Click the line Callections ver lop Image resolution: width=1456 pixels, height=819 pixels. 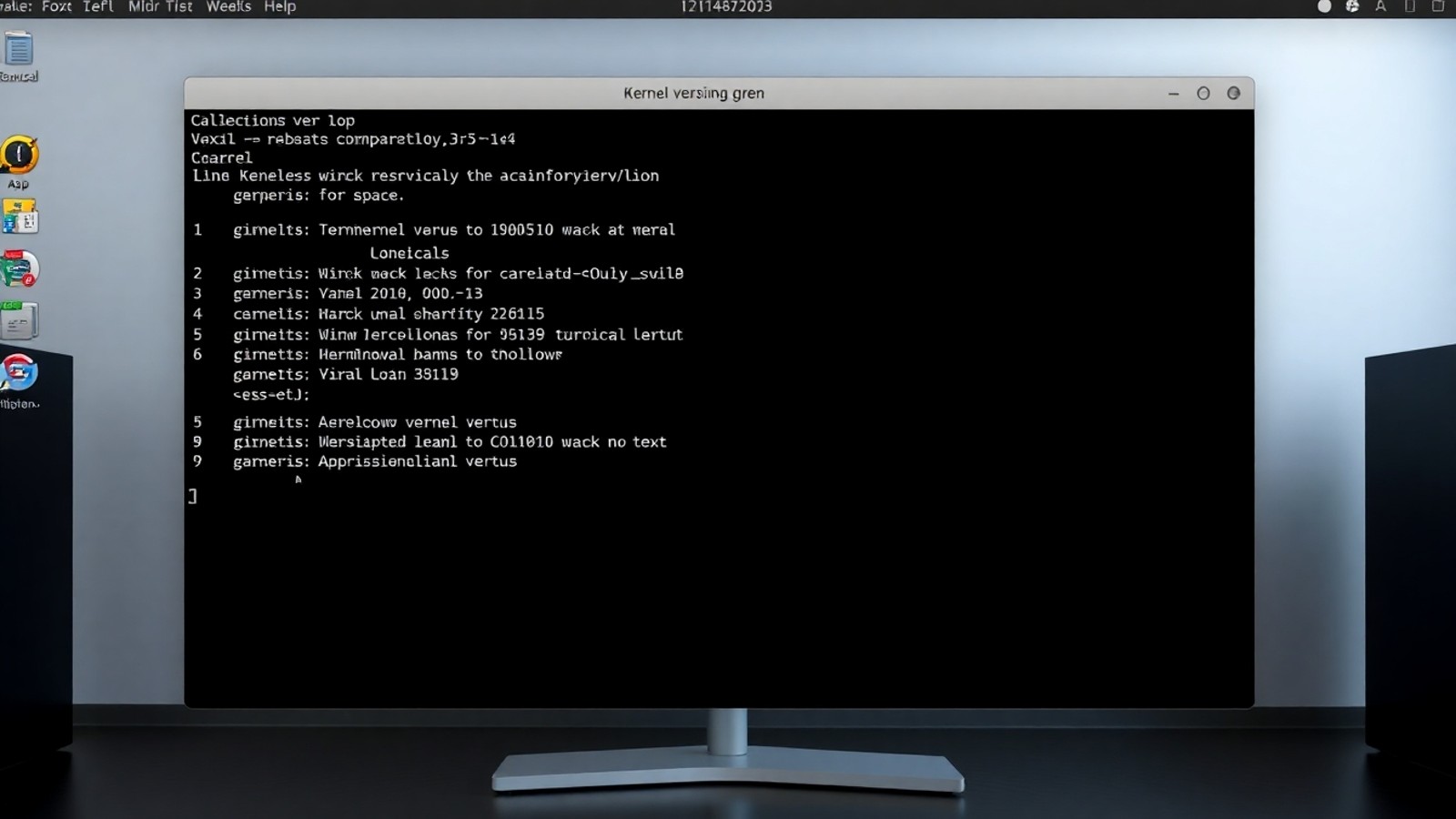[272, 120]
